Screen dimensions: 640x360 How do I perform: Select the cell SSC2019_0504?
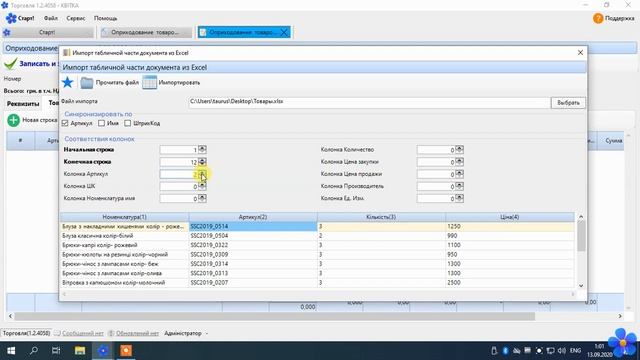[253, 236]
